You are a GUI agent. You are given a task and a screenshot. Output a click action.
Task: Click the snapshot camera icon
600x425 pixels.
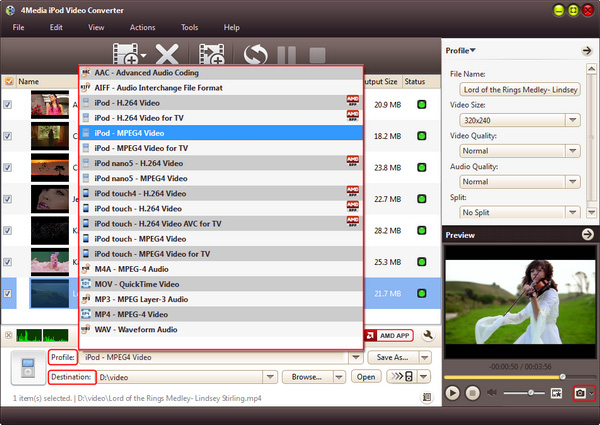pyautogui.click(x=580, y=393)
